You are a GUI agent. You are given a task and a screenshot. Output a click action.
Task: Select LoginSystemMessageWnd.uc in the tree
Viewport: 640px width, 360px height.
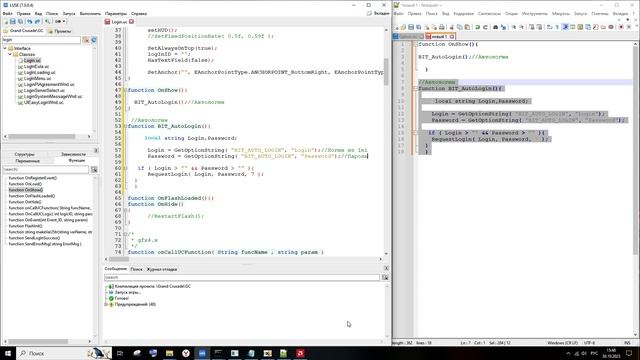[x=53, y=97]
